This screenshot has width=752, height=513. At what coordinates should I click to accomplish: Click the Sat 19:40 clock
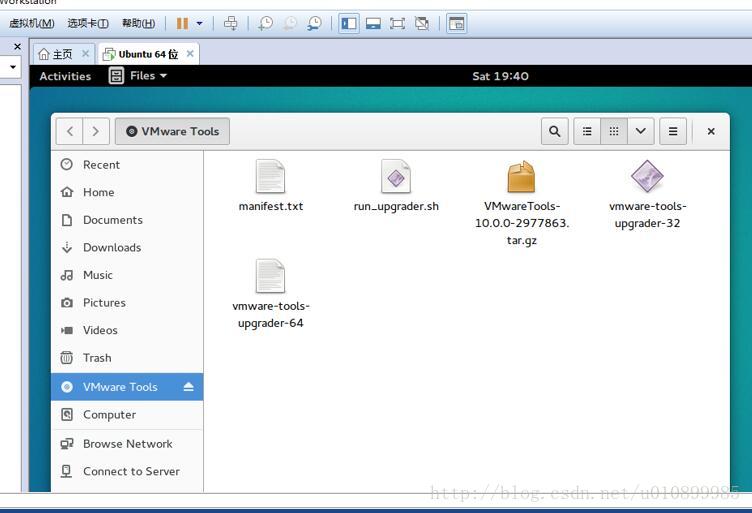[500, 76]
